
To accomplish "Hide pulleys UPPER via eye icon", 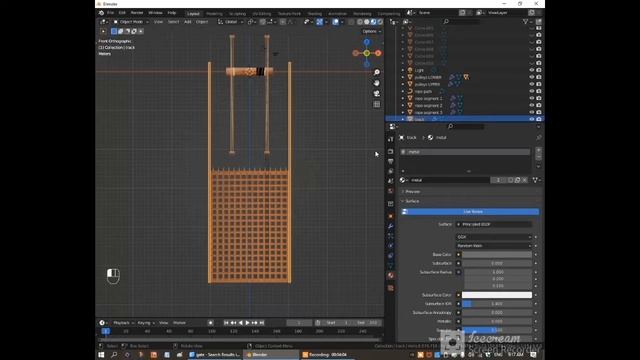I will tap(531, 84).
